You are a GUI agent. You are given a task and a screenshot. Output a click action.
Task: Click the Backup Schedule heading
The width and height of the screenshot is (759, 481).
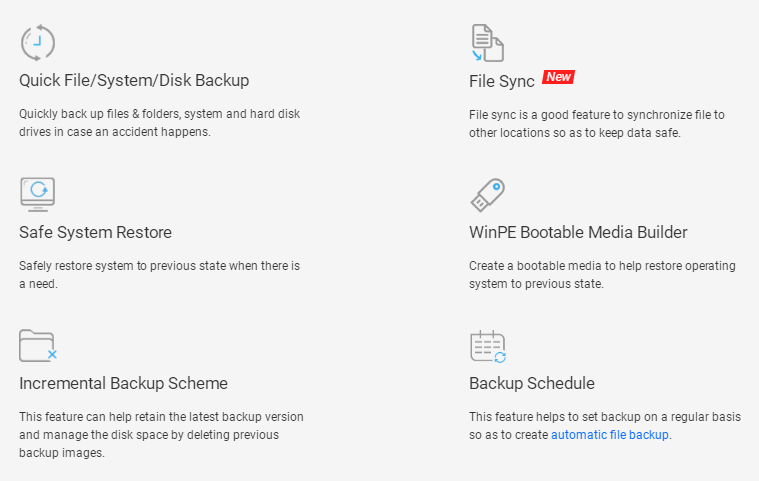(532, 383)
